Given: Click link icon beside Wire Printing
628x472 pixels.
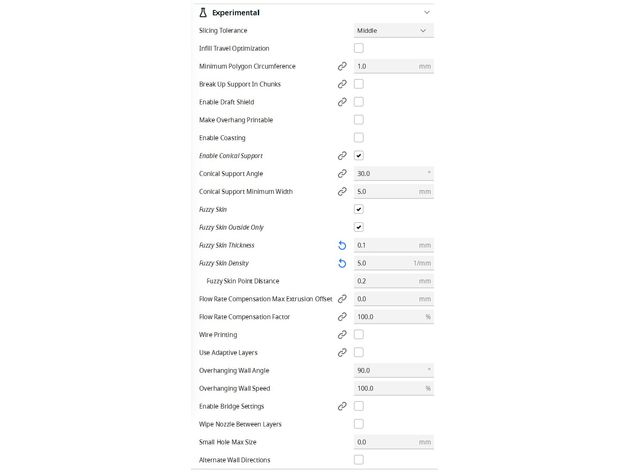Looking at the screenshot, I should [342, 334].
